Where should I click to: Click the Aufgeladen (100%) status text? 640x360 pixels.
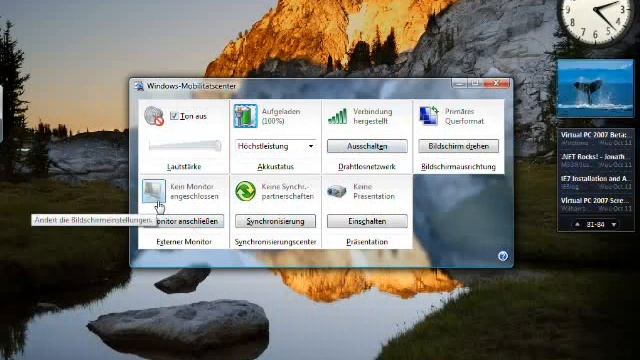[x=281, y=116]
